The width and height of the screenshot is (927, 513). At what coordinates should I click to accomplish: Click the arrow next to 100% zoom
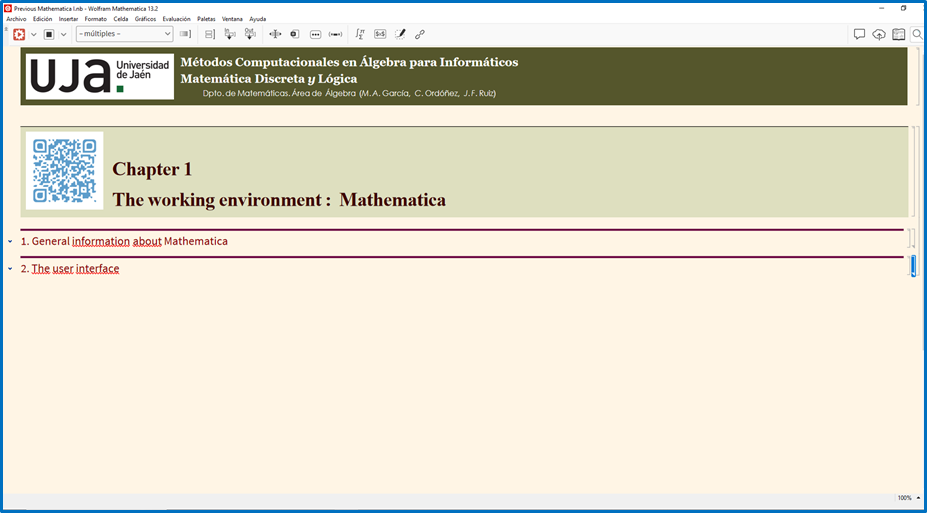tap(919, 498)
